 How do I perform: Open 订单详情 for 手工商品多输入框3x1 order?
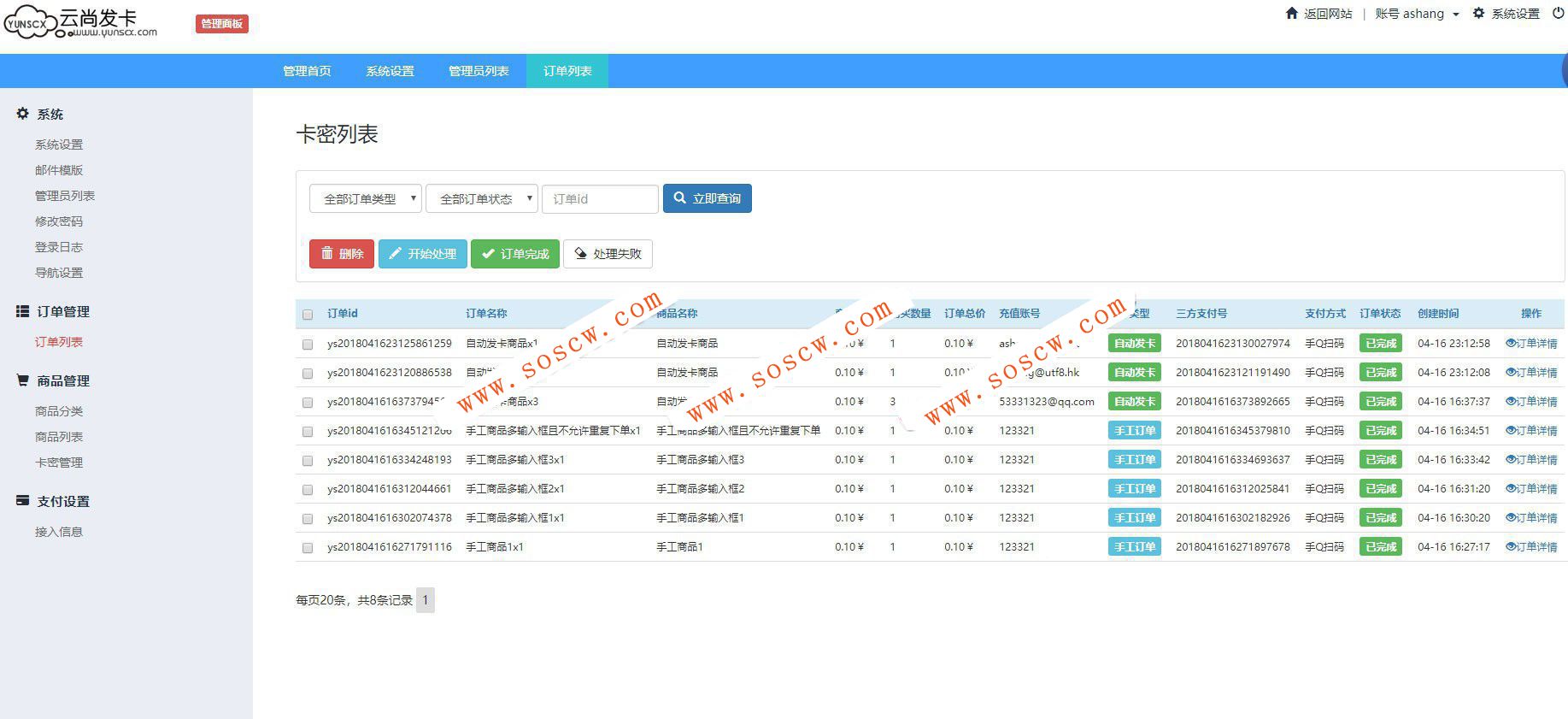pyautogui.click(x=1531, y=459)
